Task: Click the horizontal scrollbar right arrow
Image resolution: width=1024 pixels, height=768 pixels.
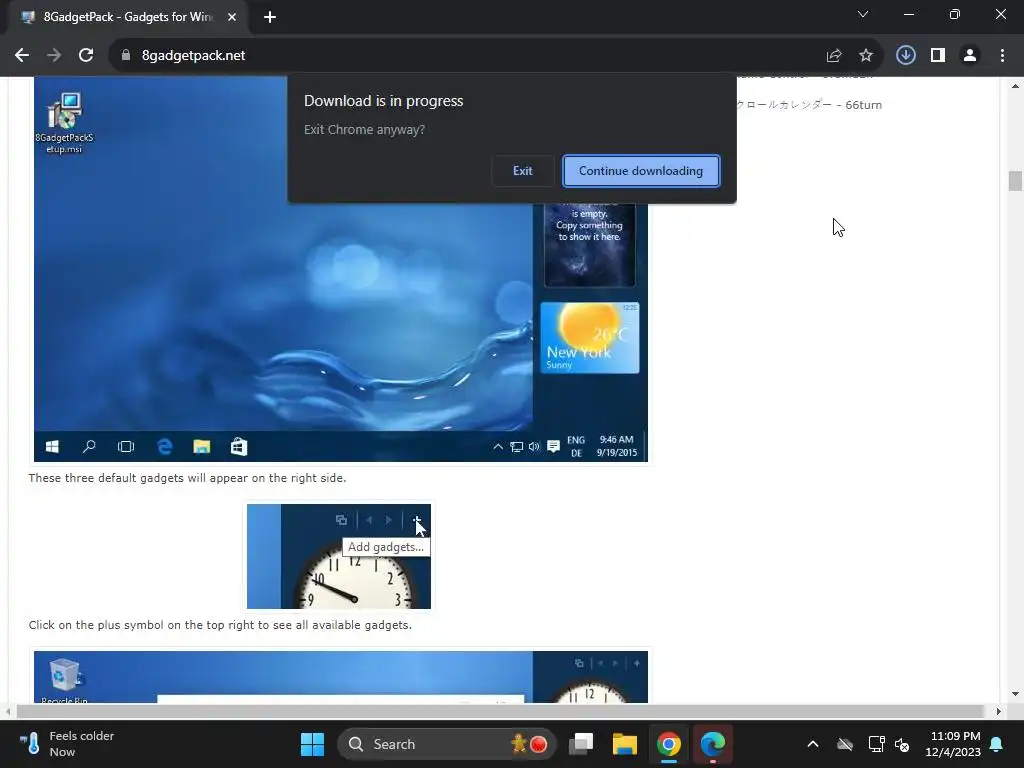Action: 998,711
